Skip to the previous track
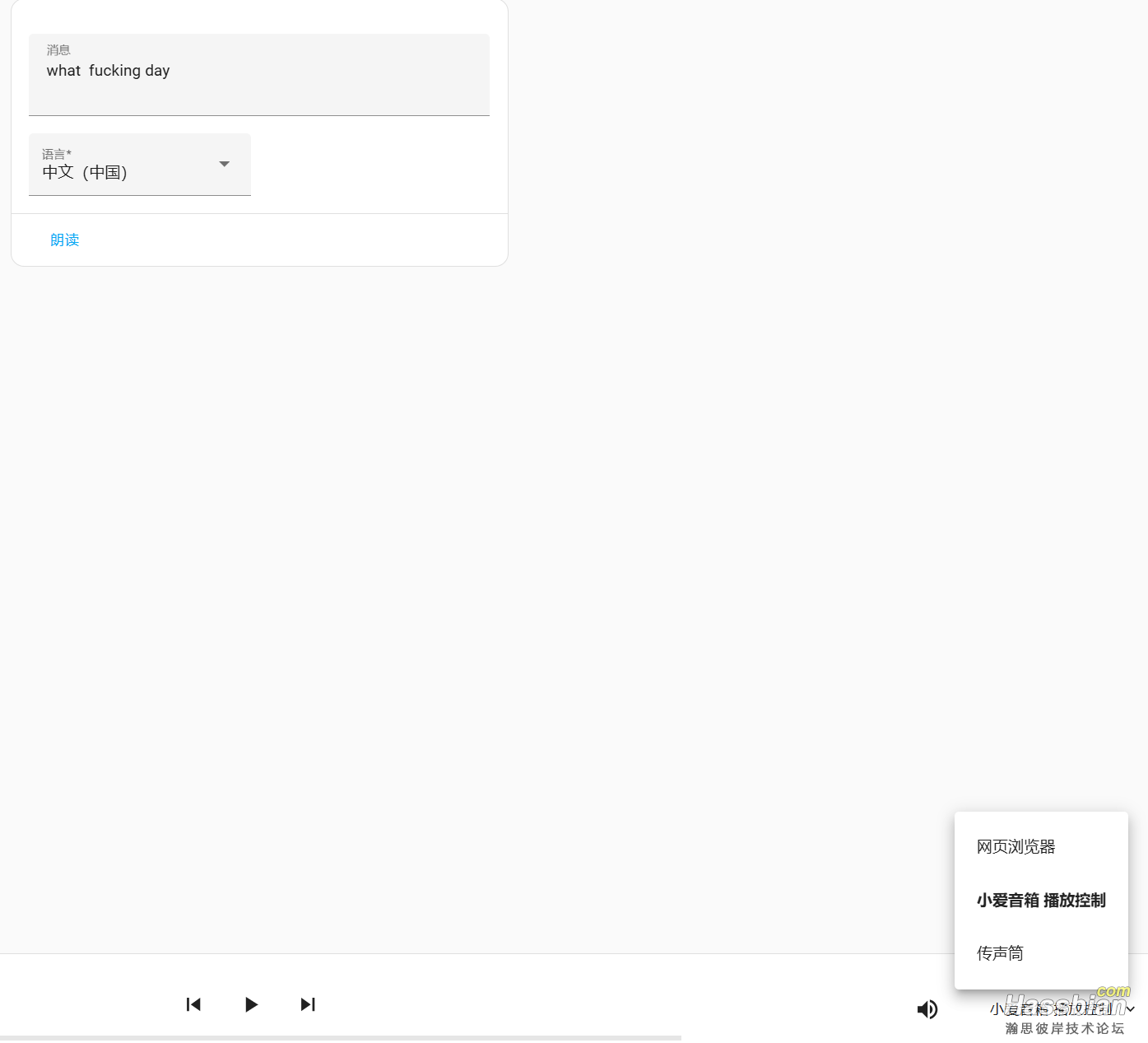Viewport: 1148px width, 1043px height. click(193, 1004)
